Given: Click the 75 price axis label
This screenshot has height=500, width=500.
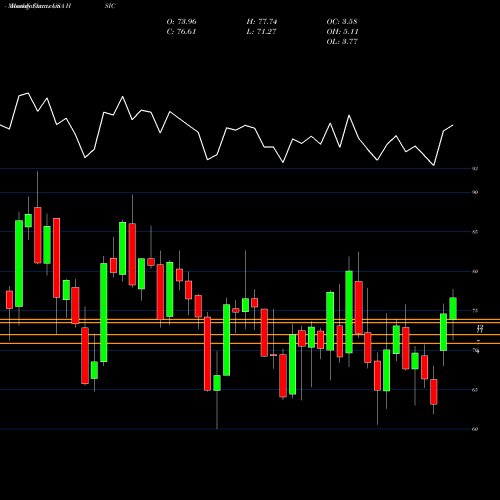Looking at the screenshot, I should click(x=475, y=311).
